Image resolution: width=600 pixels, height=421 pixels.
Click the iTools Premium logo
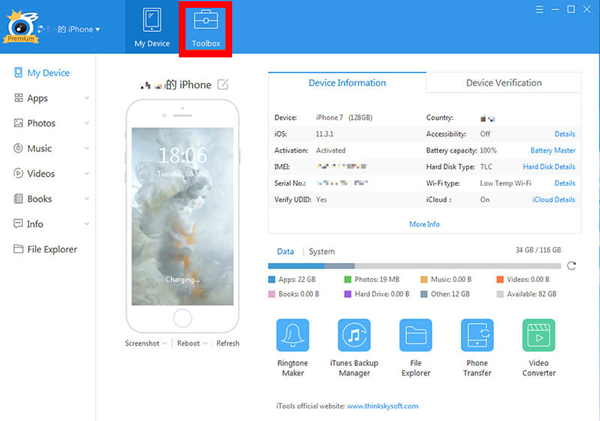click(21, 27)
